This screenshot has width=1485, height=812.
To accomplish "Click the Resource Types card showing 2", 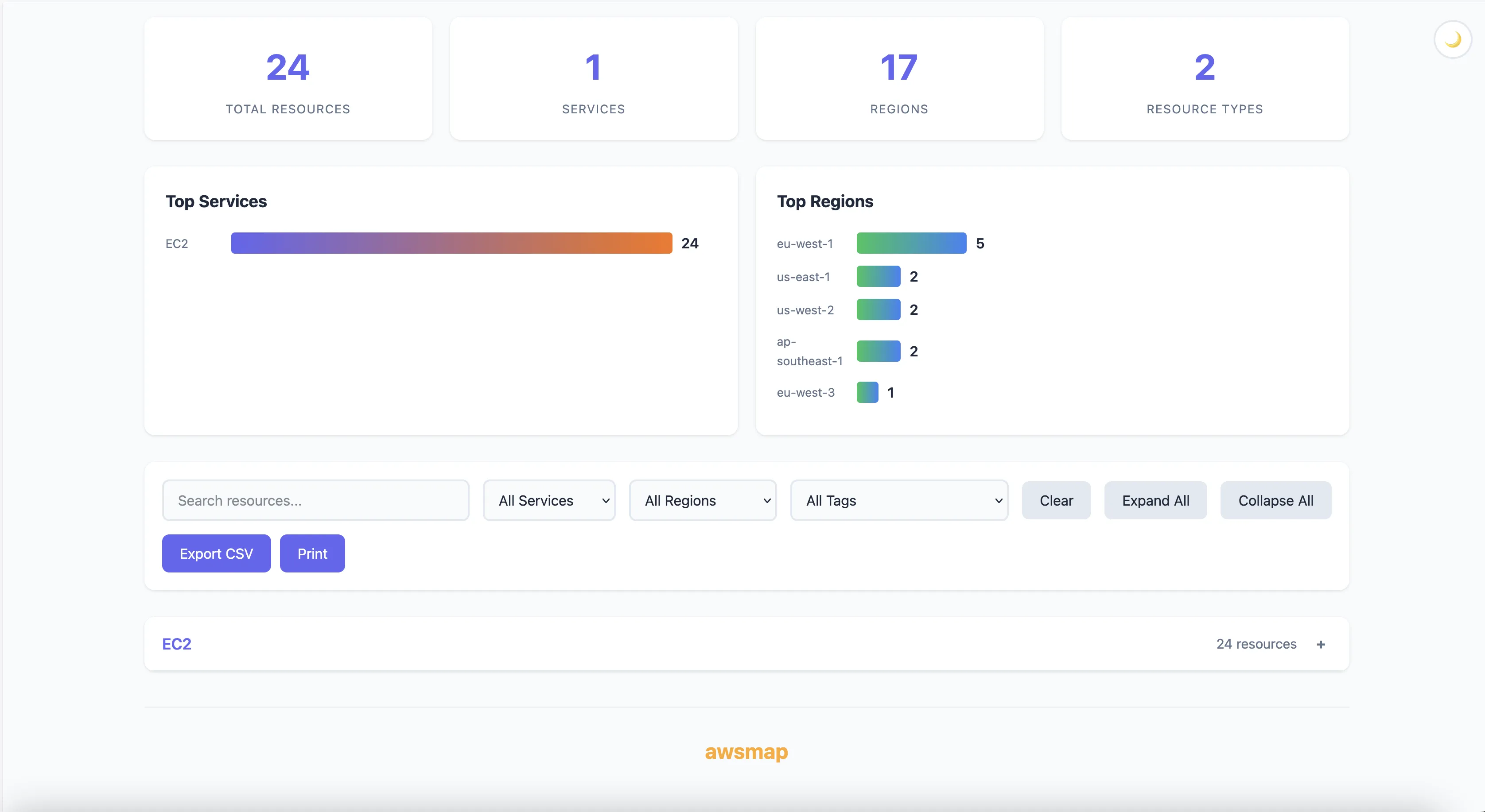I will (x=1204, y=79).
